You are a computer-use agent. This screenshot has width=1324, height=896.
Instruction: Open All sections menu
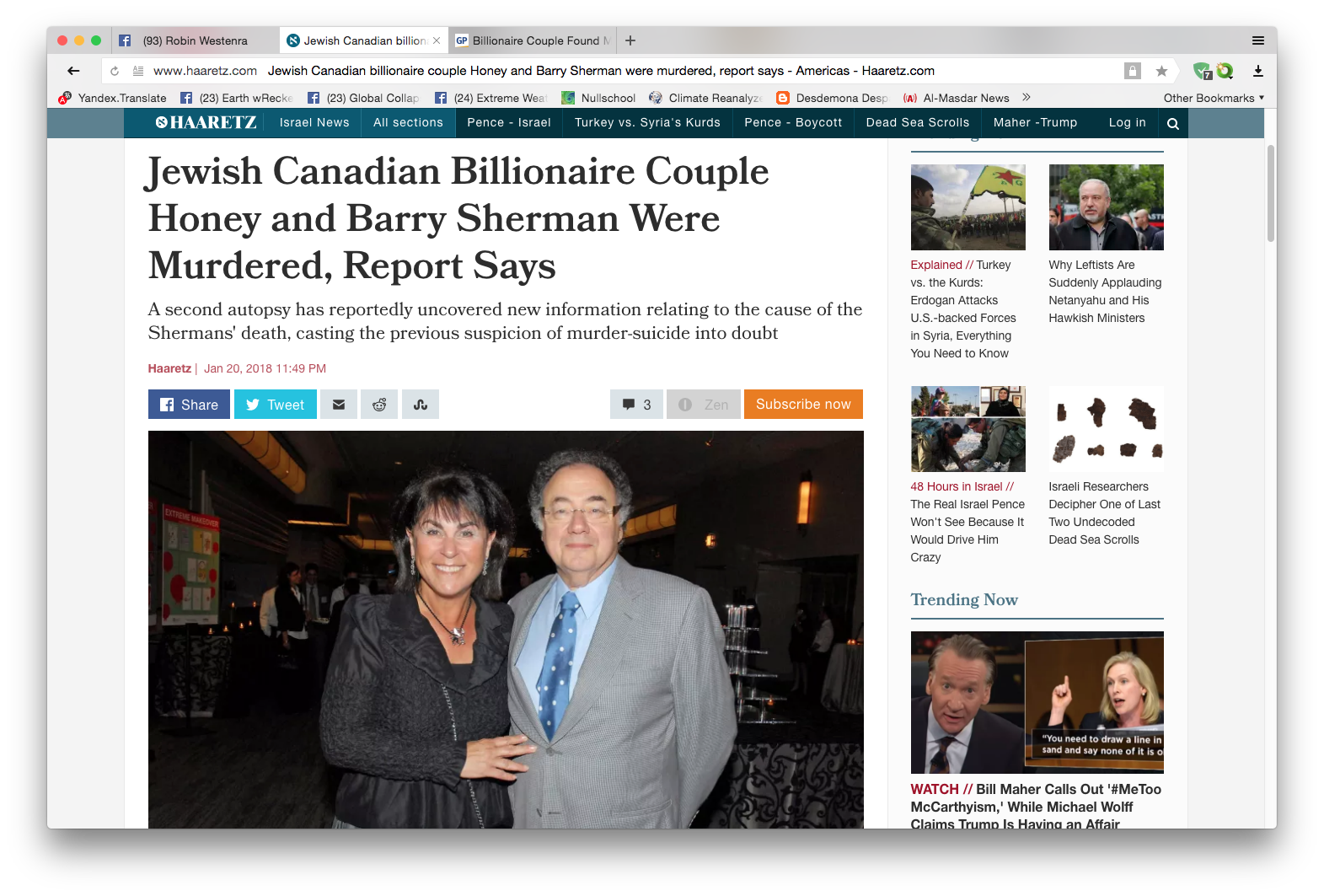(408, 123)
